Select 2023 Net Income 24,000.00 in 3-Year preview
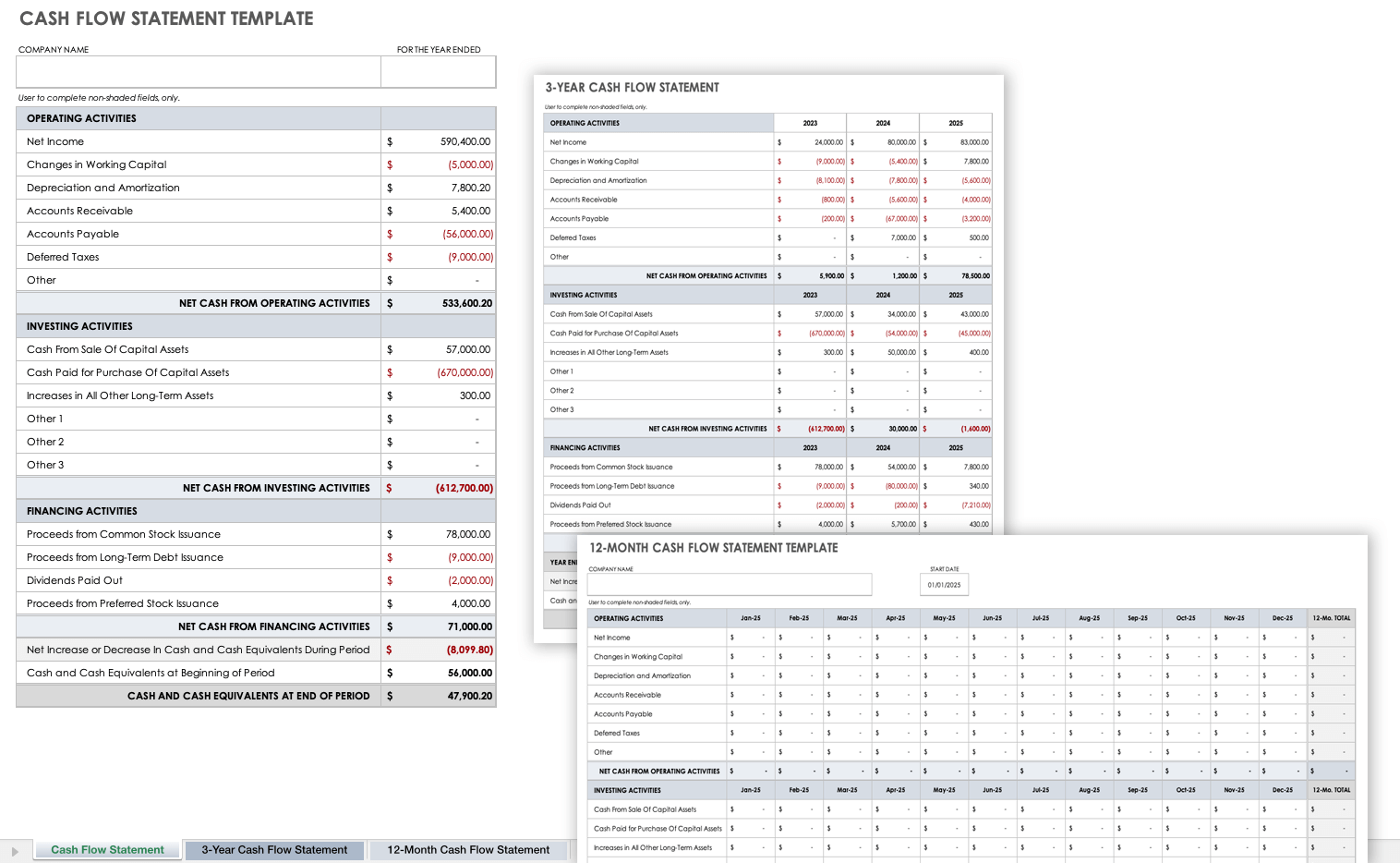 click(x=828, y=142)
